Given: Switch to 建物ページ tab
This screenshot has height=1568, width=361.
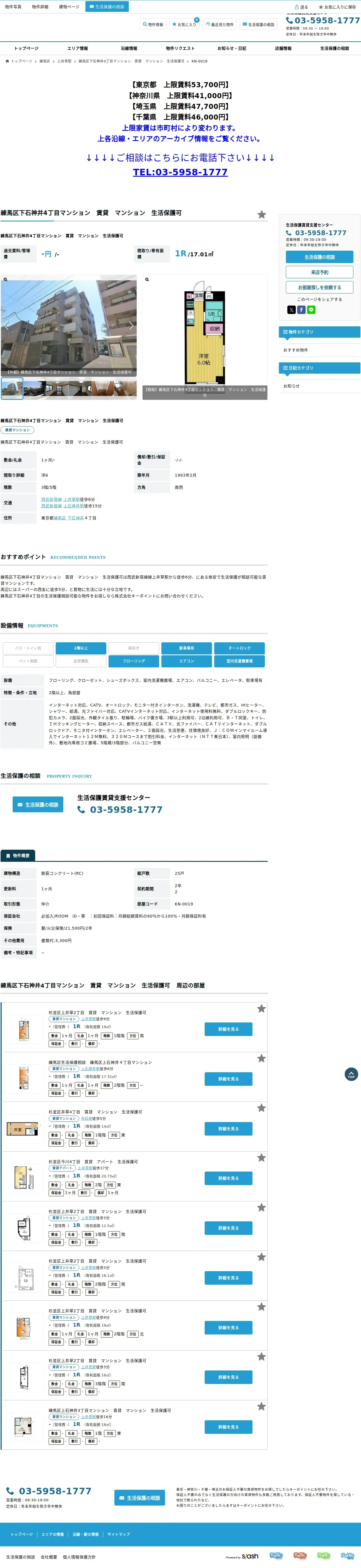Looking at the screenshot, I should [69, 7].
